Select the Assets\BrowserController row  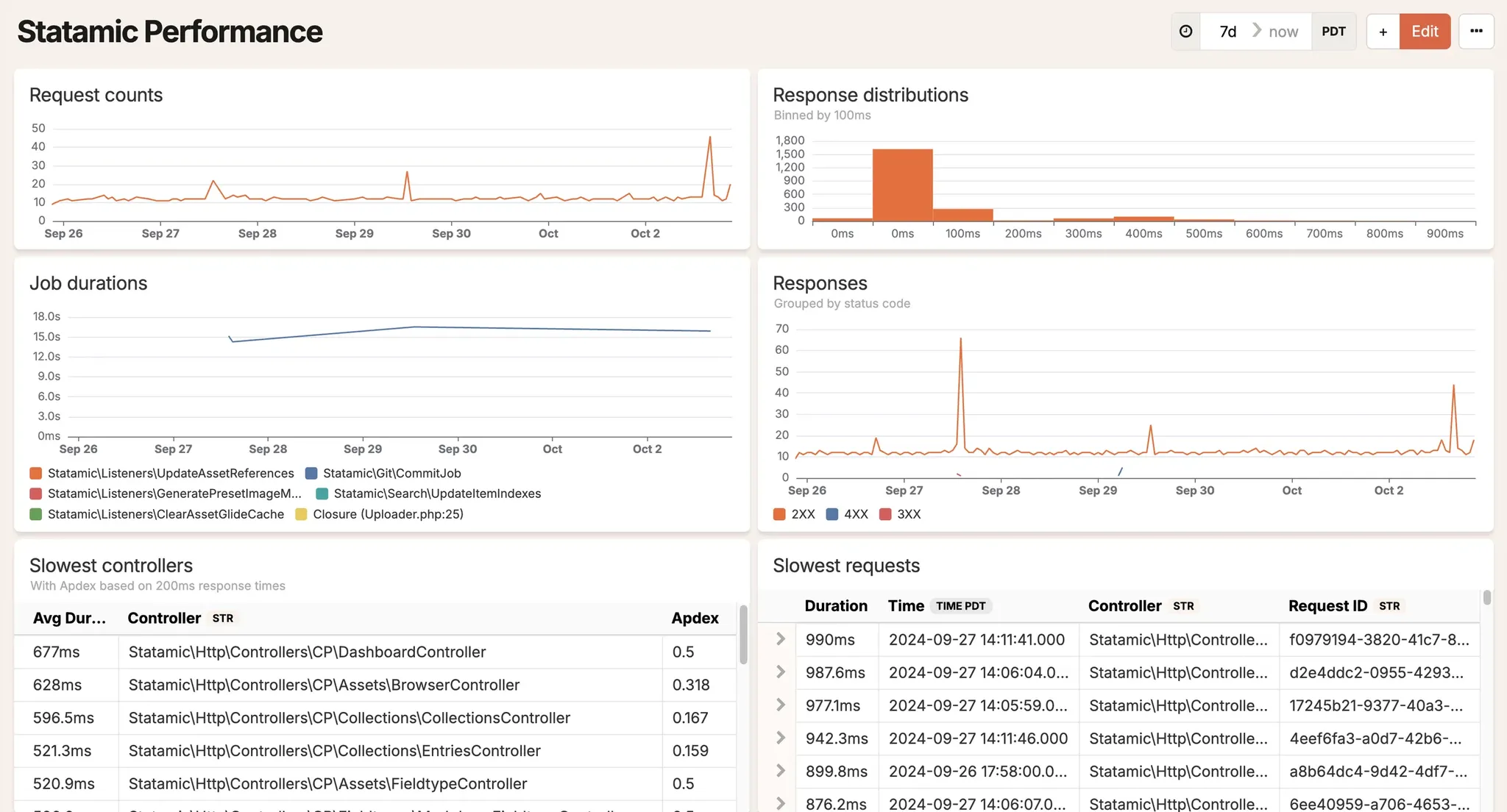click(375, 685)
